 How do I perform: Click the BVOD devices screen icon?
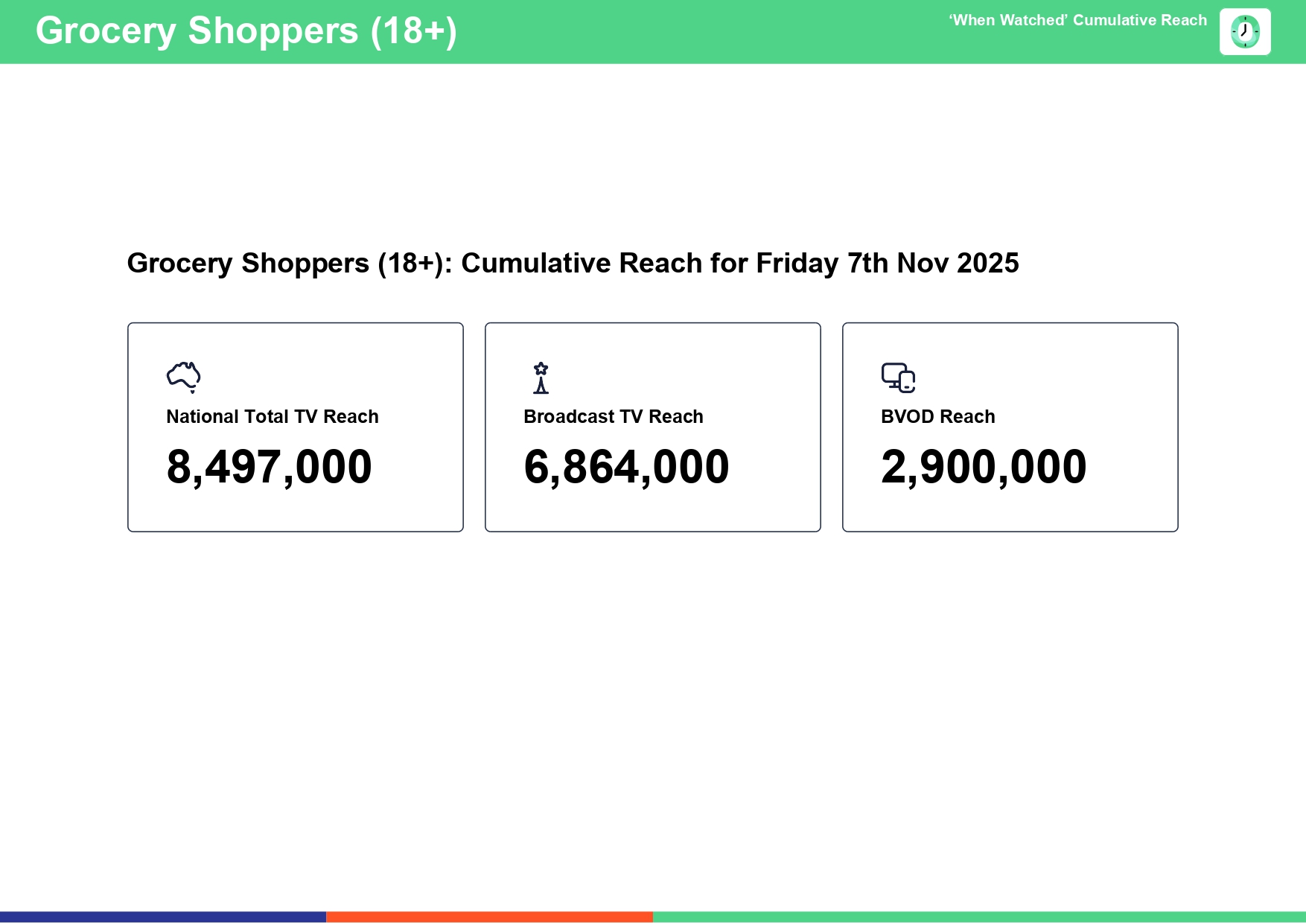(x=898, y=377)
